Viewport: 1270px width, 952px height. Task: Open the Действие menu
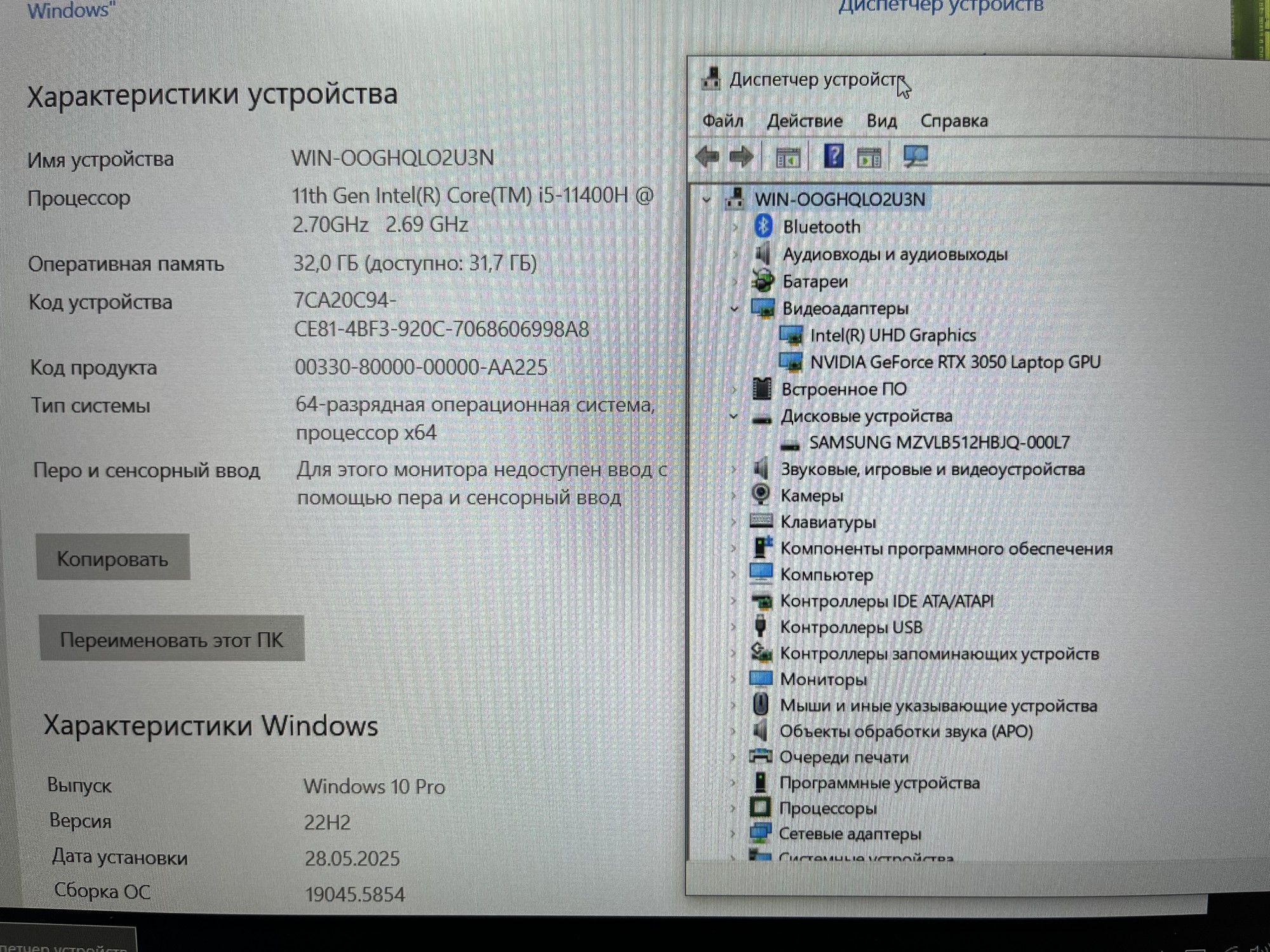(x=805, y=121)
